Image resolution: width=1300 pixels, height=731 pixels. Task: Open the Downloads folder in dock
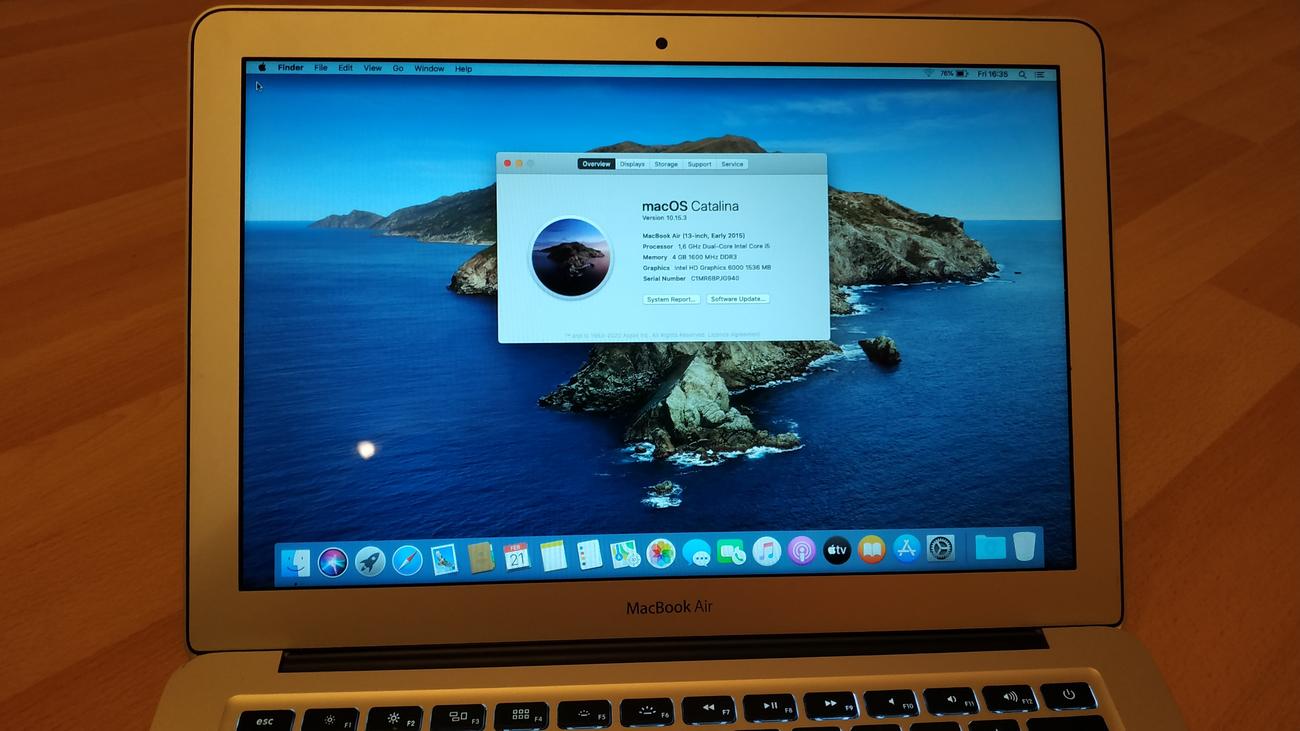(990, 546)
